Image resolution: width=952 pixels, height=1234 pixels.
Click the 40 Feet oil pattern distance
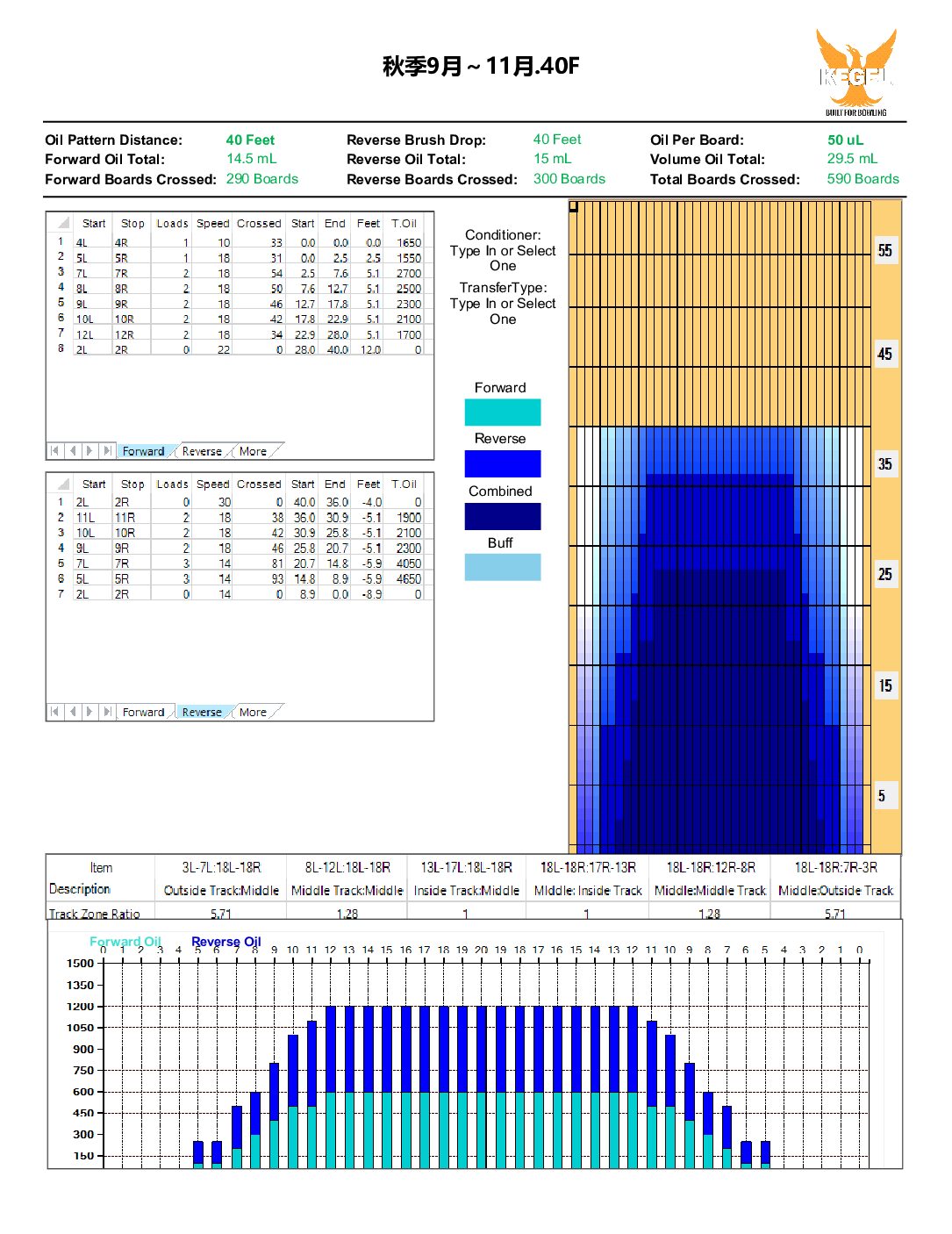pyautogui.click(x=250, y=140)
